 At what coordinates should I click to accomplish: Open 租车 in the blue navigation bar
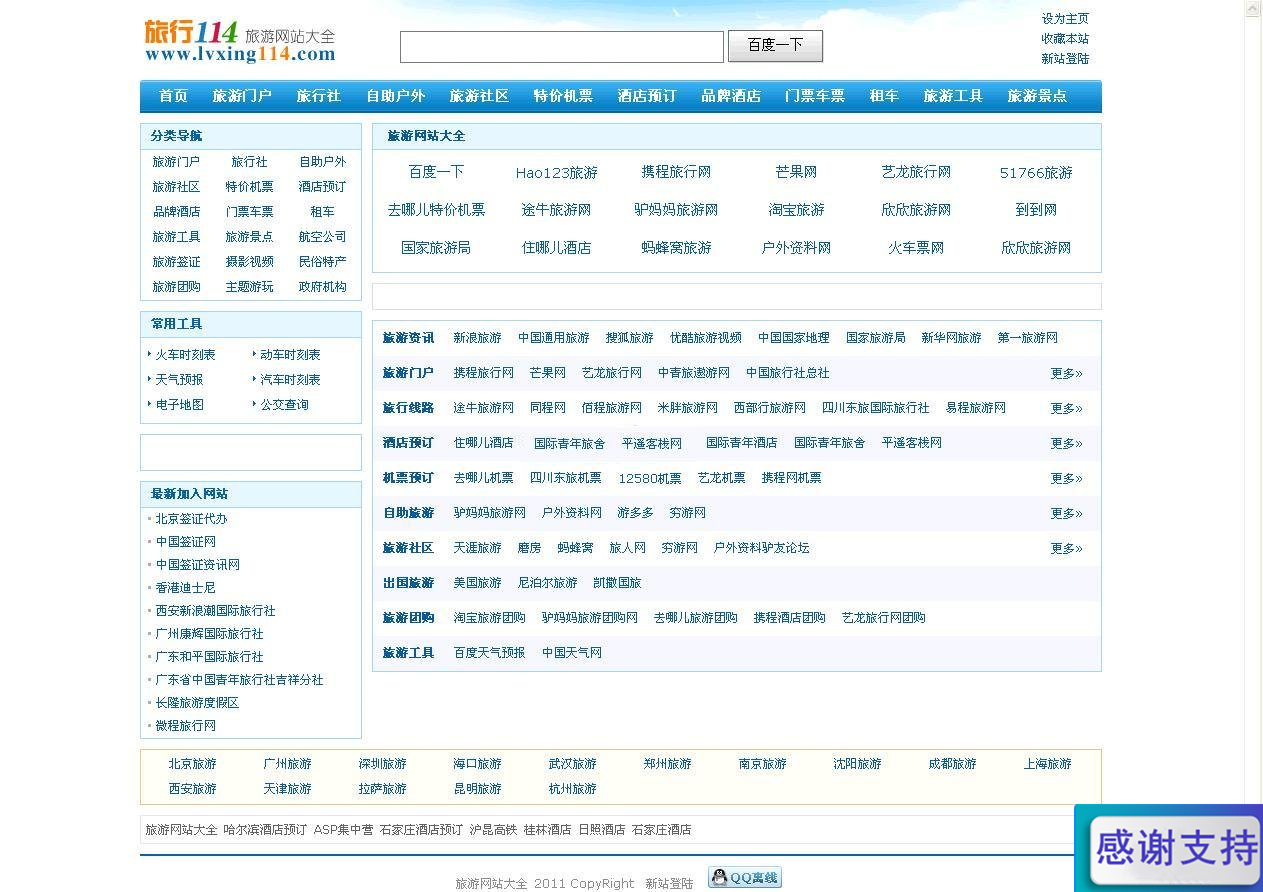coord(884,96)
